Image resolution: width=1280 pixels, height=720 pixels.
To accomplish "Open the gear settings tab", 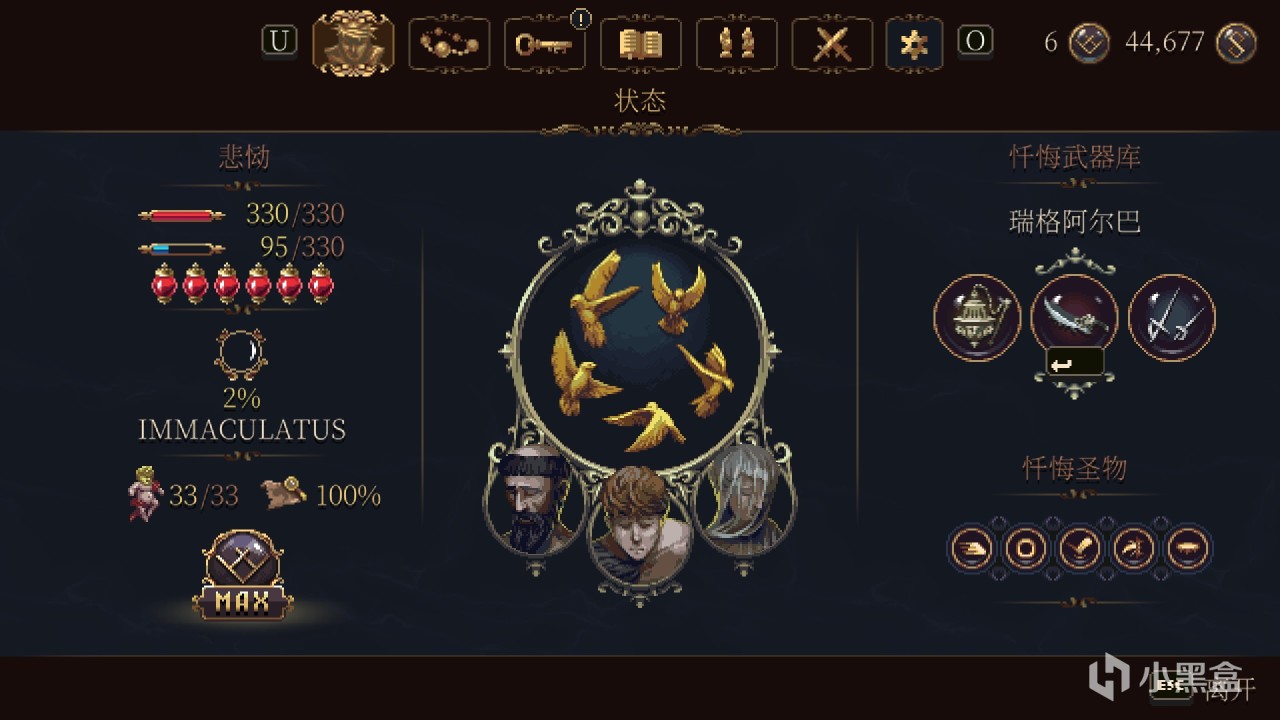I will [x=914, y=44].
